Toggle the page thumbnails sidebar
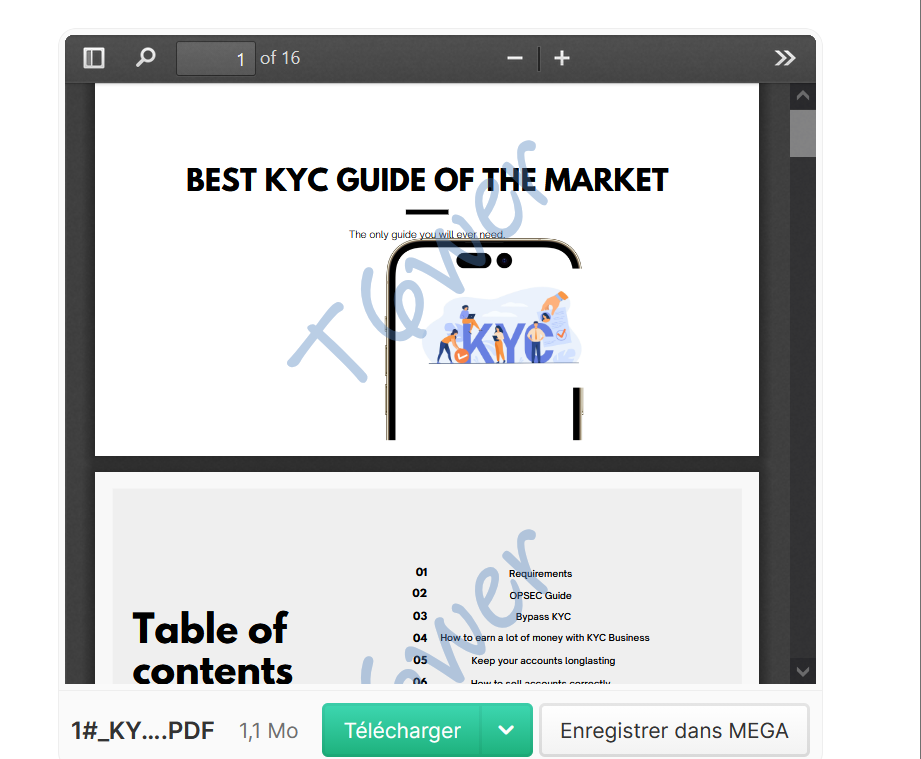Screen dimensions: 921x759 click(93, 57)
